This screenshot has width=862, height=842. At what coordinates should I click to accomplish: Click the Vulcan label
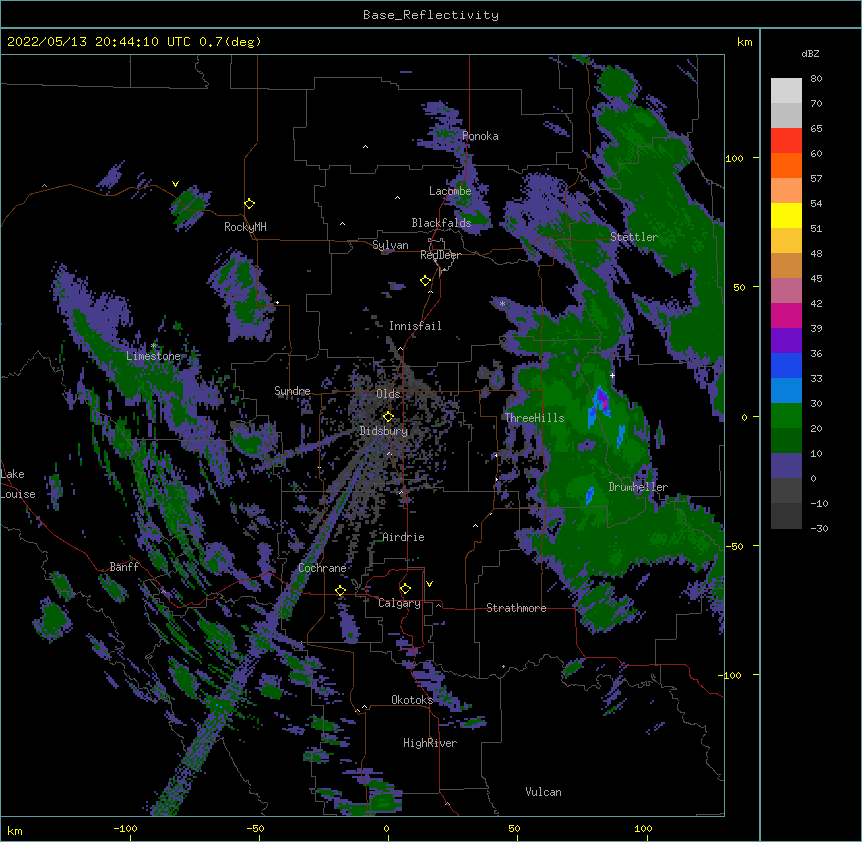click(544, 792)
